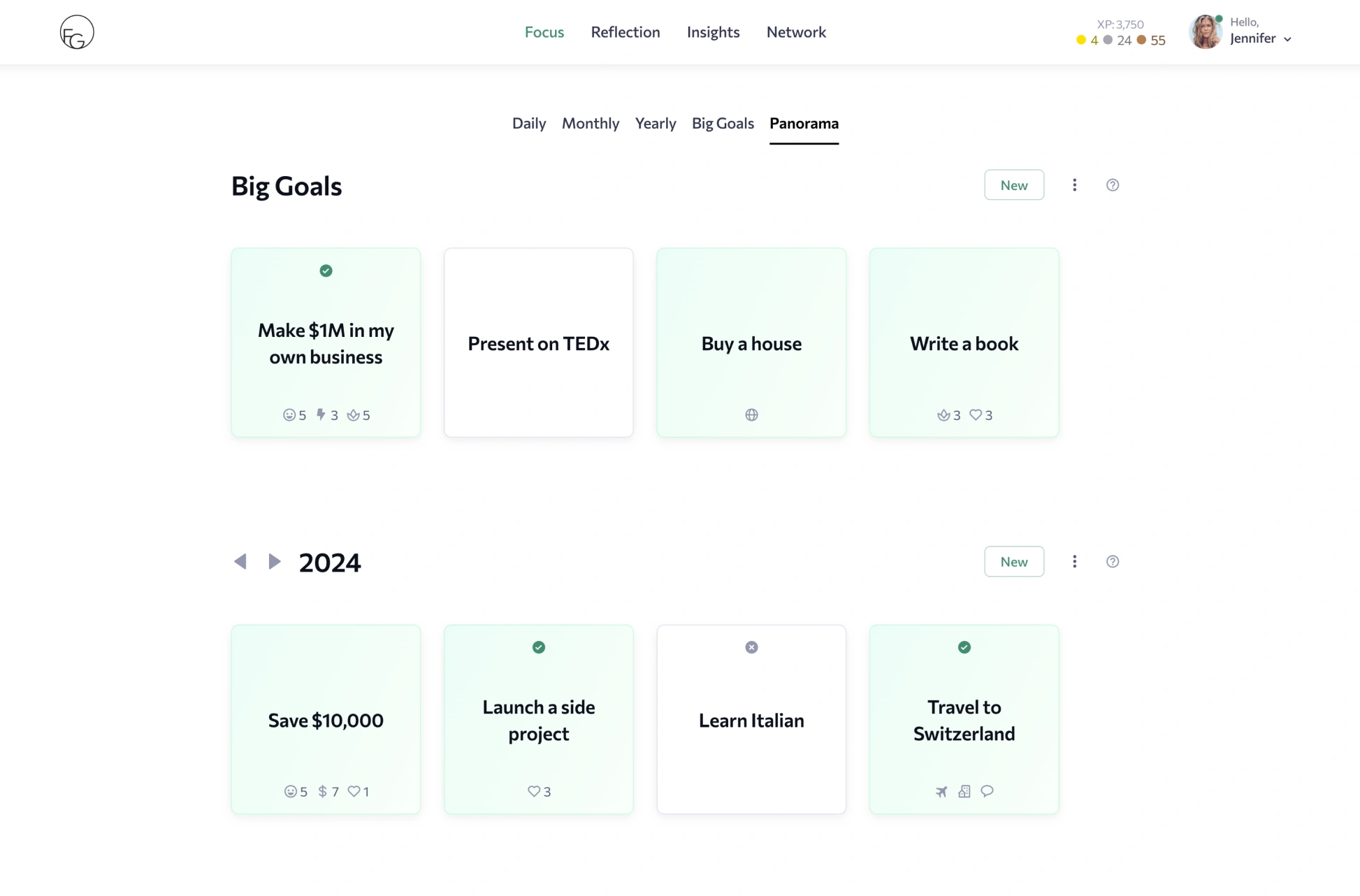Click the forward arrow to navigate years
The width and height of the screenshot is (1360, 896).
(x=274, y=561)
